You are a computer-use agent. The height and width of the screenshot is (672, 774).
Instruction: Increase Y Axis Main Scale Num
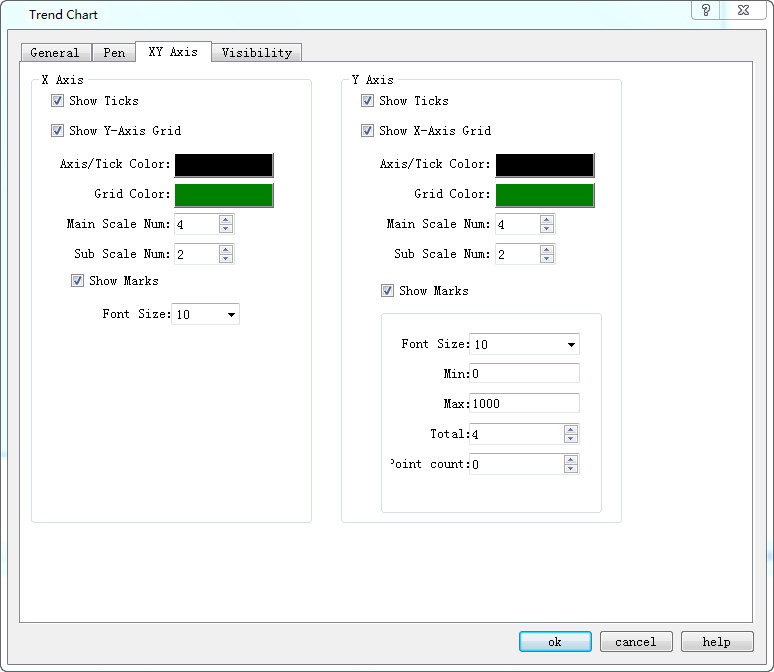click(546, 220)
